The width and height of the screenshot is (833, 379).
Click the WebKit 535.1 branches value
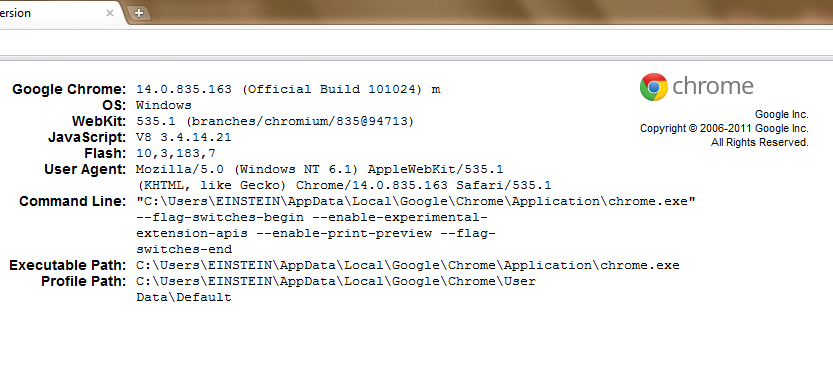(x=275, y=121)
